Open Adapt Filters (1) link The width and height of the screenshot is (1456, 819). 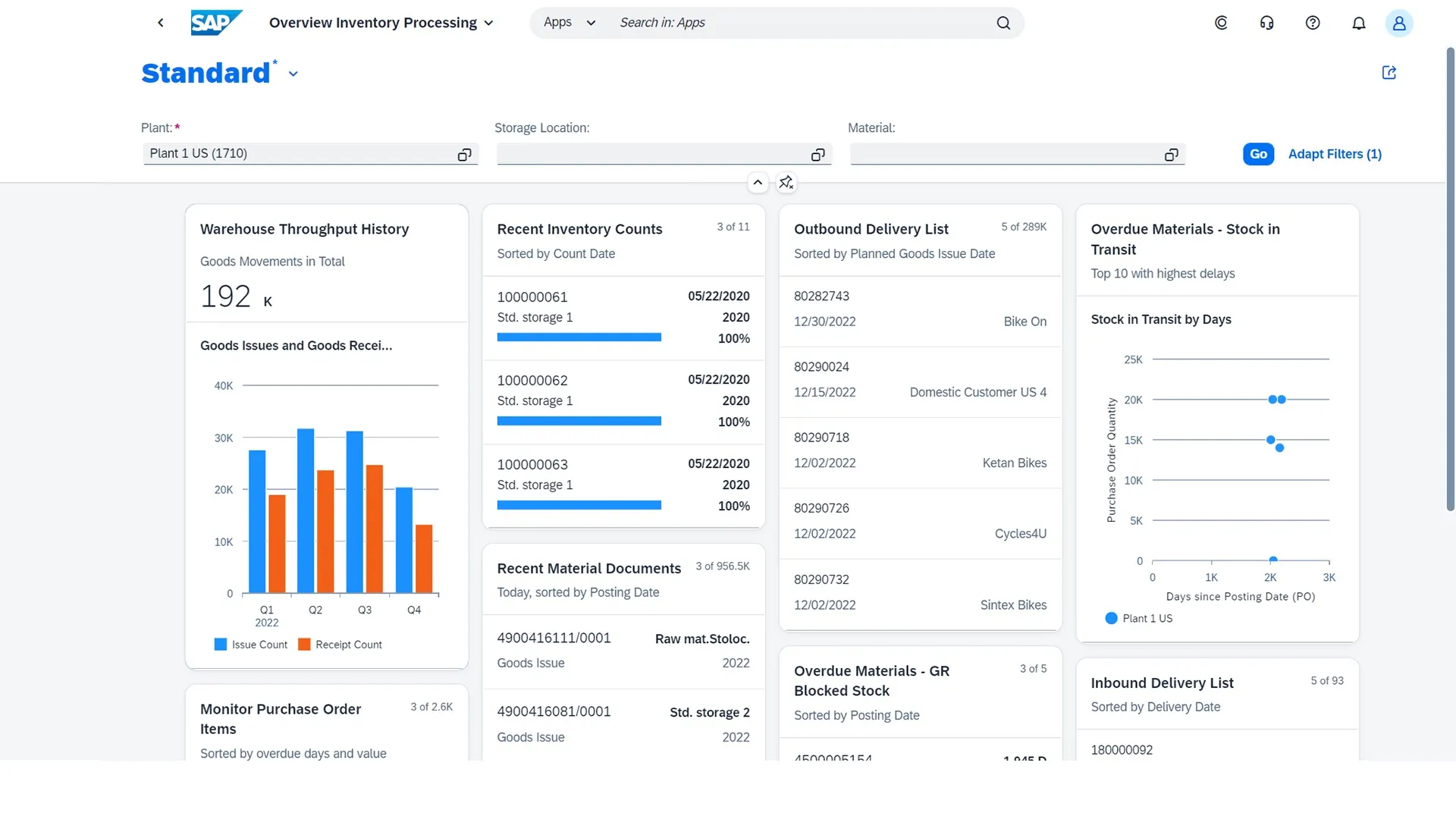tap(1335, 154)
